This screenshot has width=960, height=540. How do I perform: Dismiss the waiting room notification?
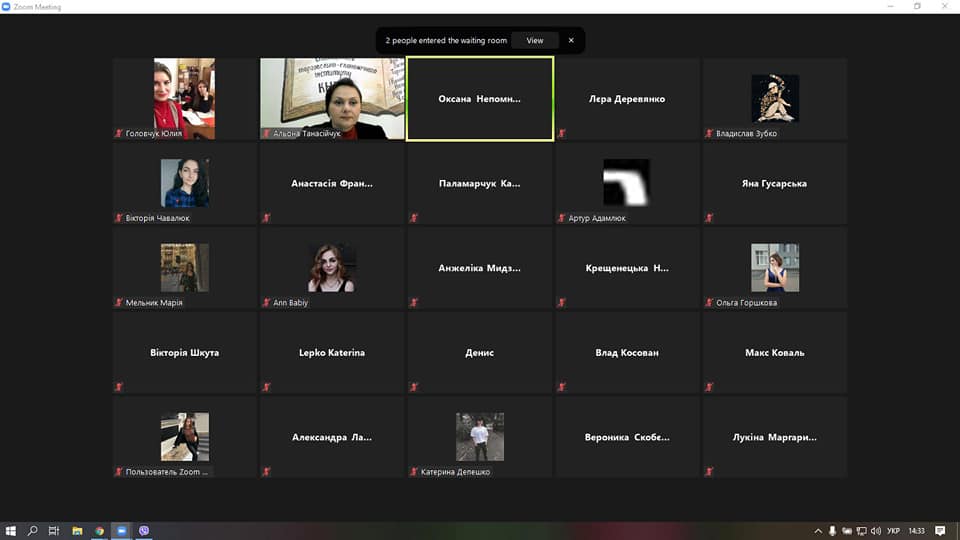click(x=571, y=41)
